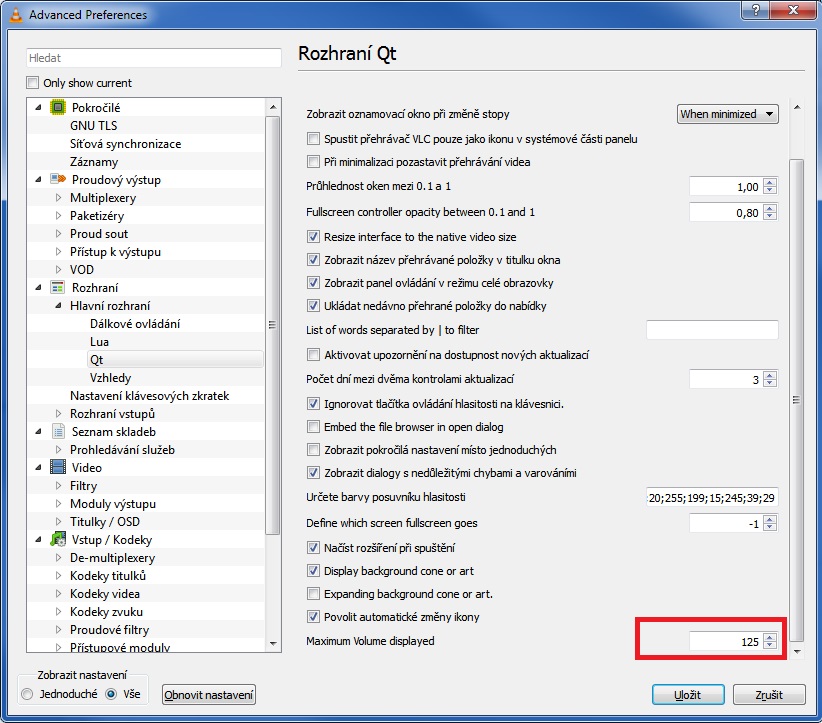Uncheck Display background cone or art

pos(313,571)
